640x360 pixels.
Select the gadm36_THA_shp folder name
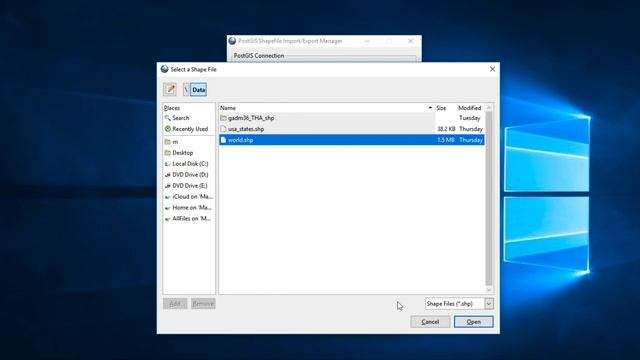[251, 118]
